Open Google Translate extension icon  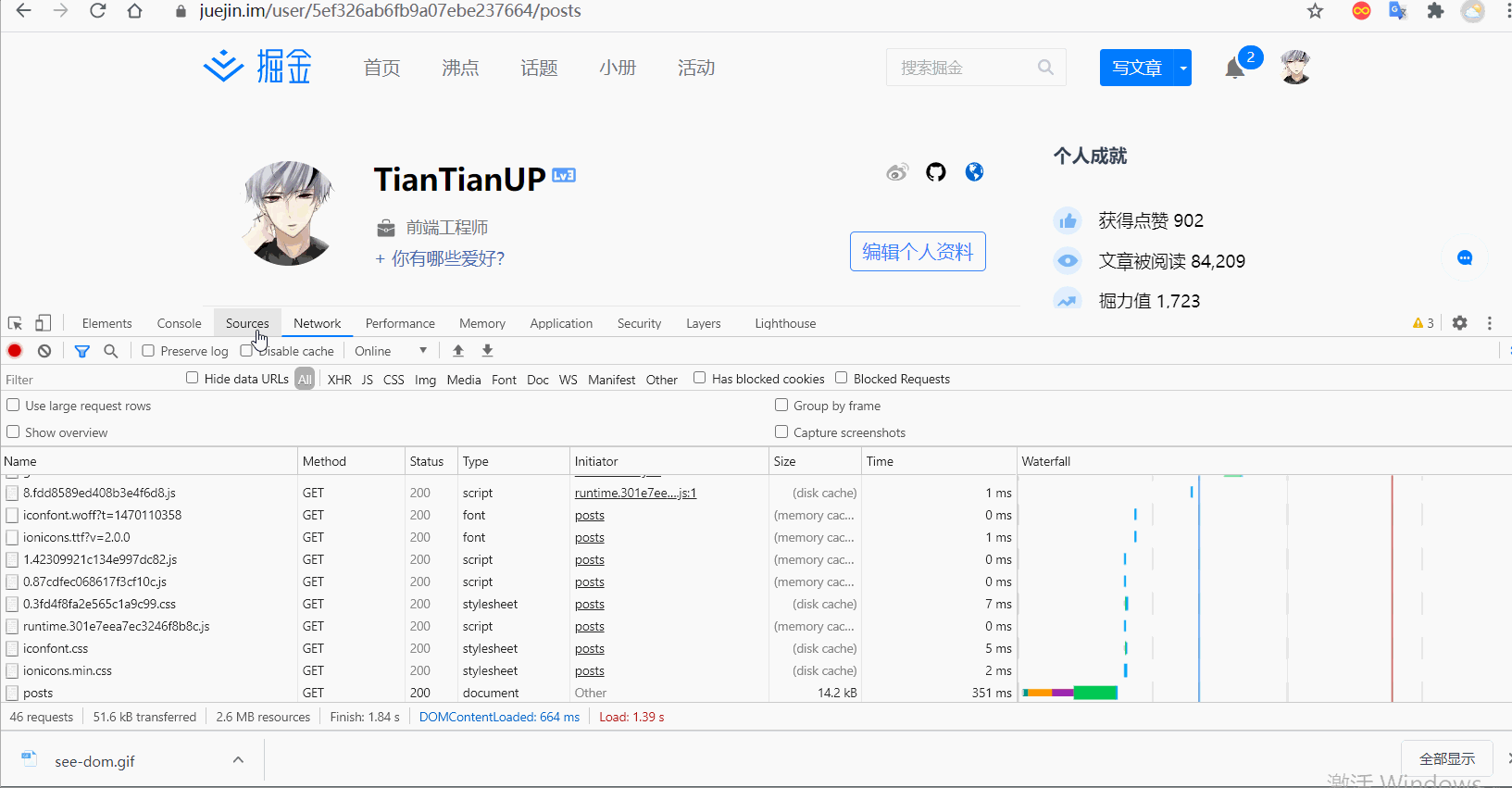1398,11
